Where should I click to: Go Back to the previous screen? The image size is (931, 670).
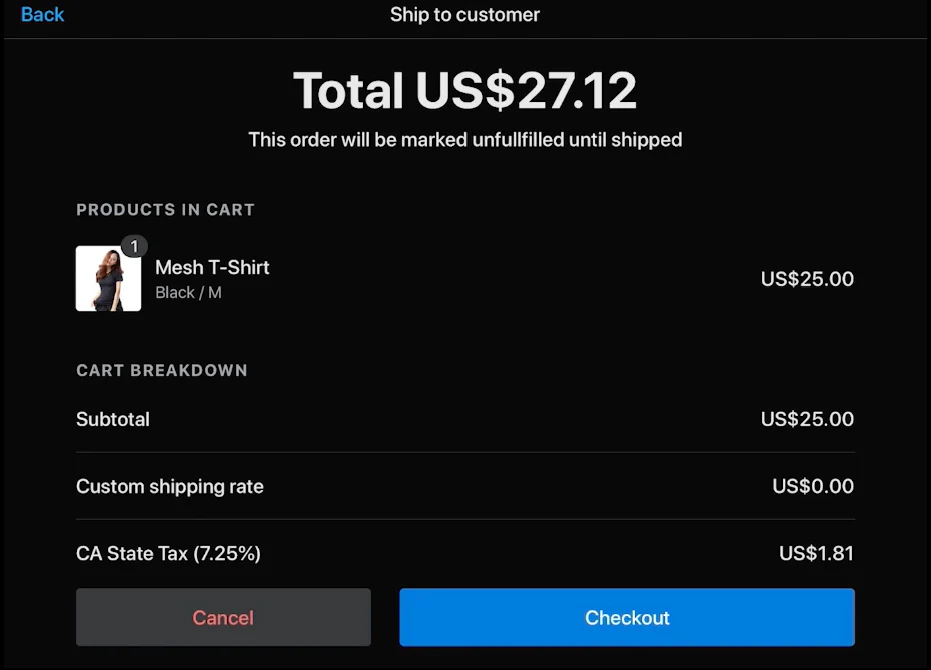(x=40, y=14)
